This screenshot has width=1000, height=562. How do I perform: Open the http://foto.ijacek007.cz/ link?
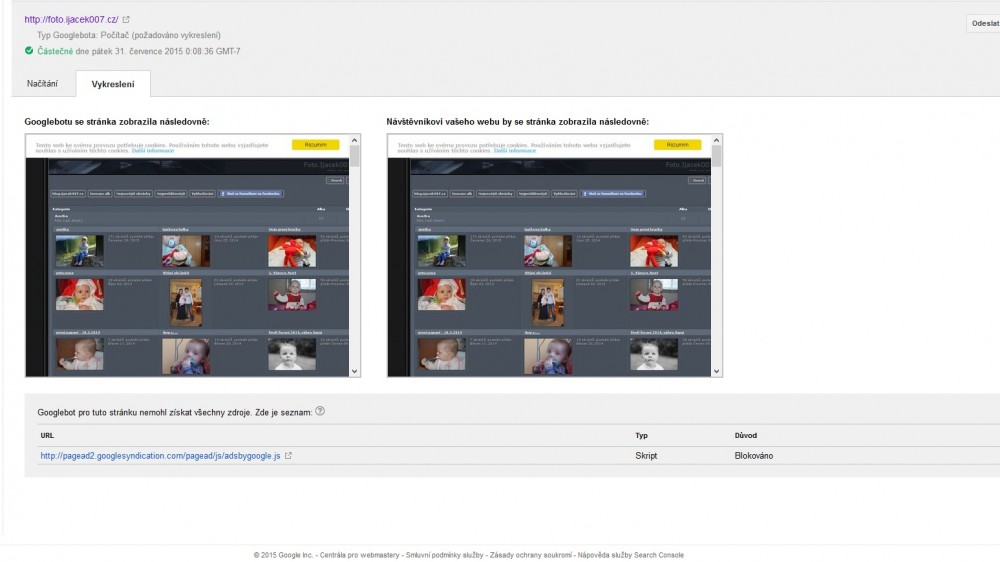pyautogui.click(x=71, y=20)
